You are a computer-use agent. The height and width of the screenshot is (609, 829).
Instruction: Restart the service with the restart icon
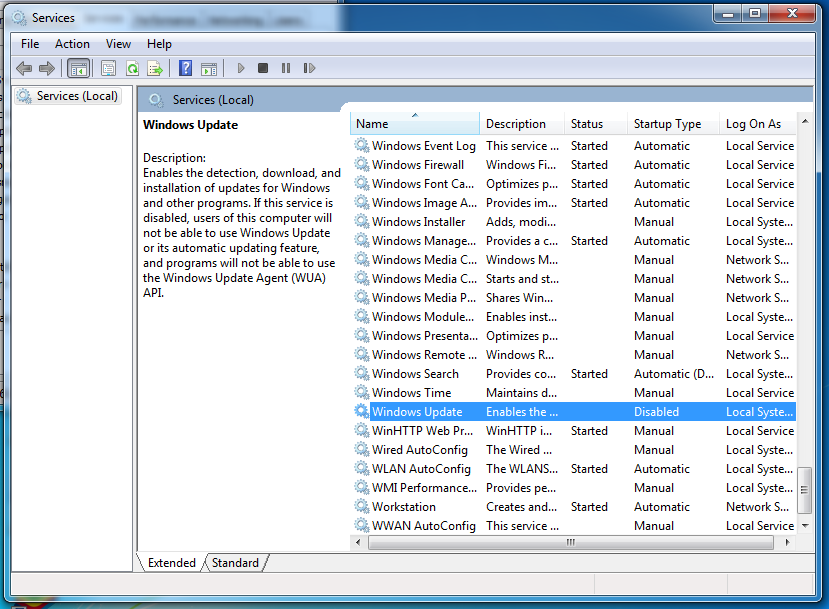click(x=309, y=68)
